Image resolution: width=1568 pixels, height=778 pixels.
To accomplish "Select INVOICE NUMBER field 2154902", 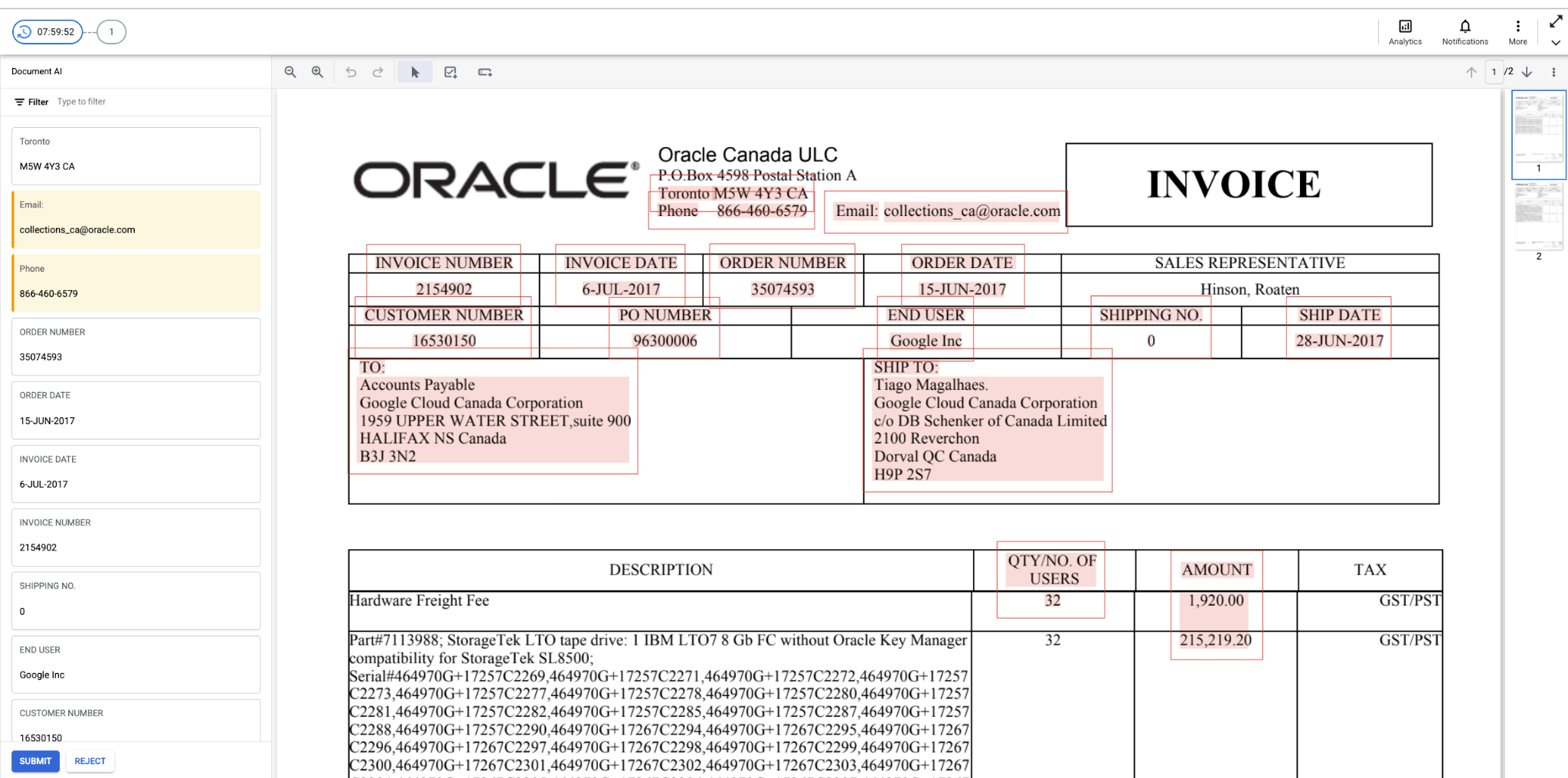I will (136, 537).
